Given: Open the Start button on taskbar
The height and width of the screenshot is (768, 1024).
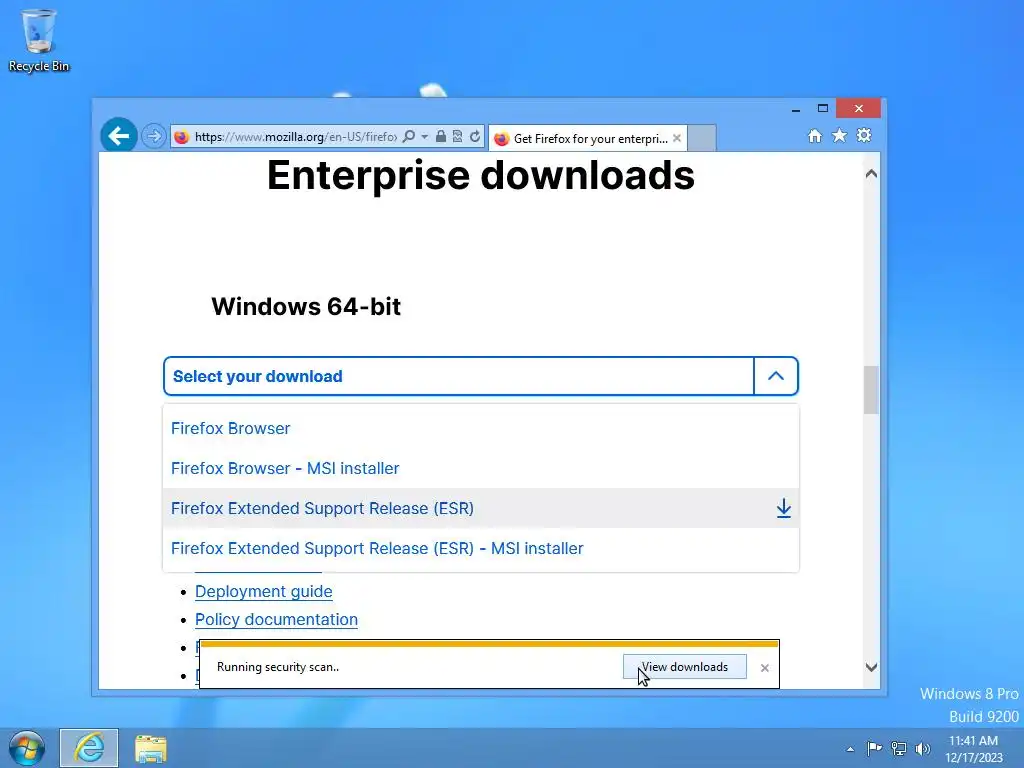Looking at the screenshot, I should click(27, 748).
